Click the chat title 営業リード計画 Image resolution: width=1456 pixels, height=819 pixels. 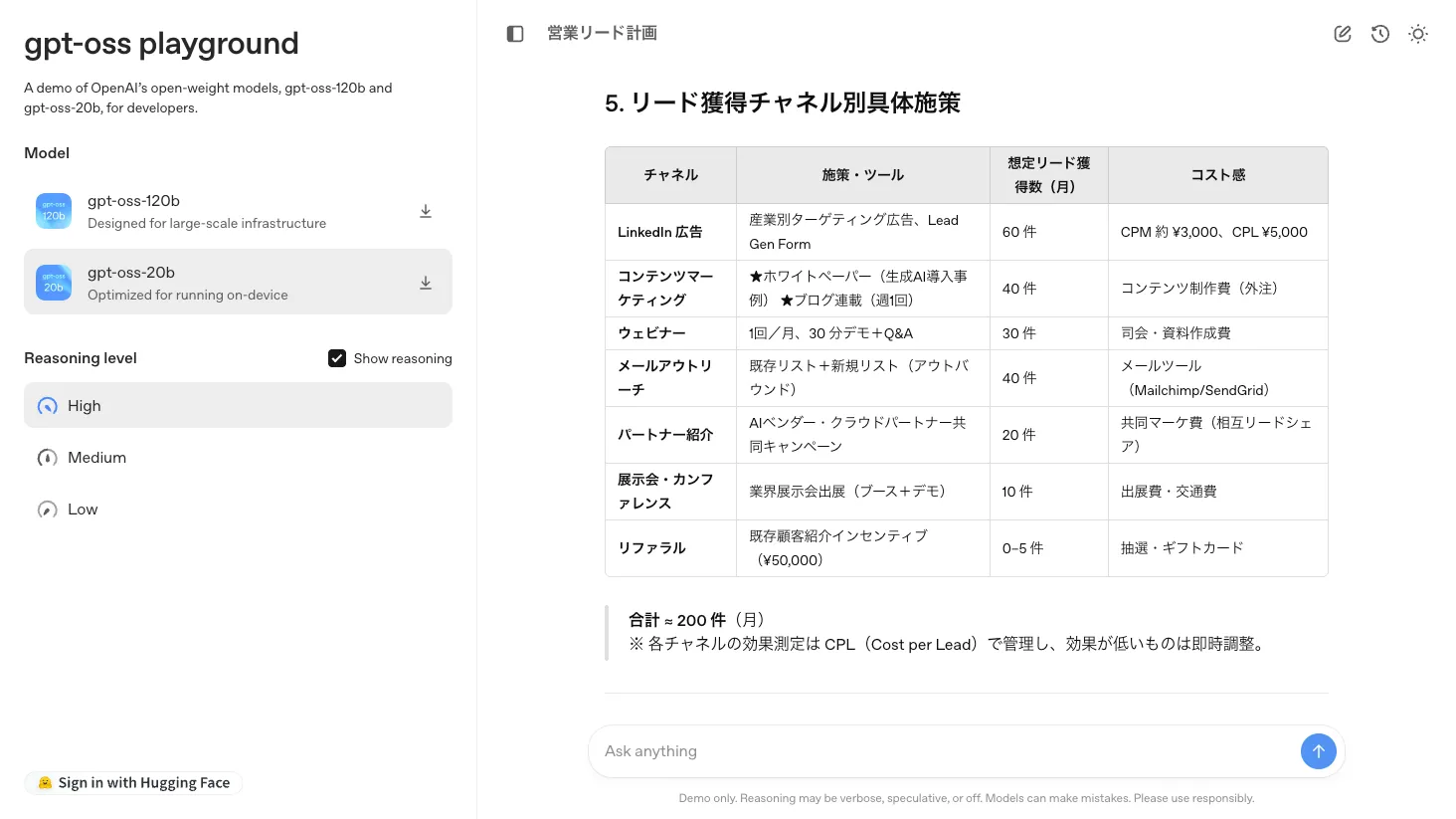tap(602, 34)
